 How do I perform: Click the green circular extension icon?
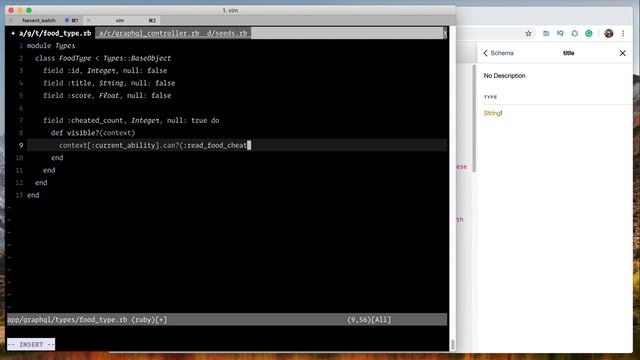589,33
